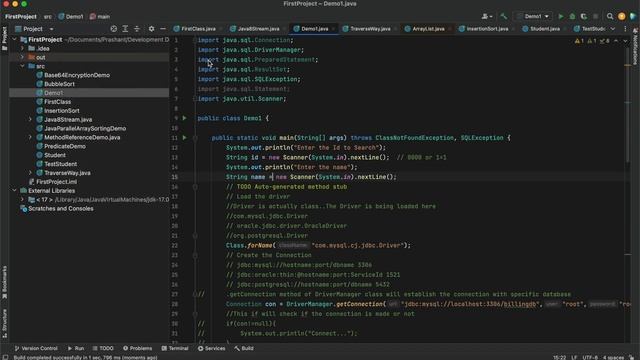Collapse the FirstProject root node
This screenshot has width=640, height=360.
pyautogui.click(x=15, y=40)
